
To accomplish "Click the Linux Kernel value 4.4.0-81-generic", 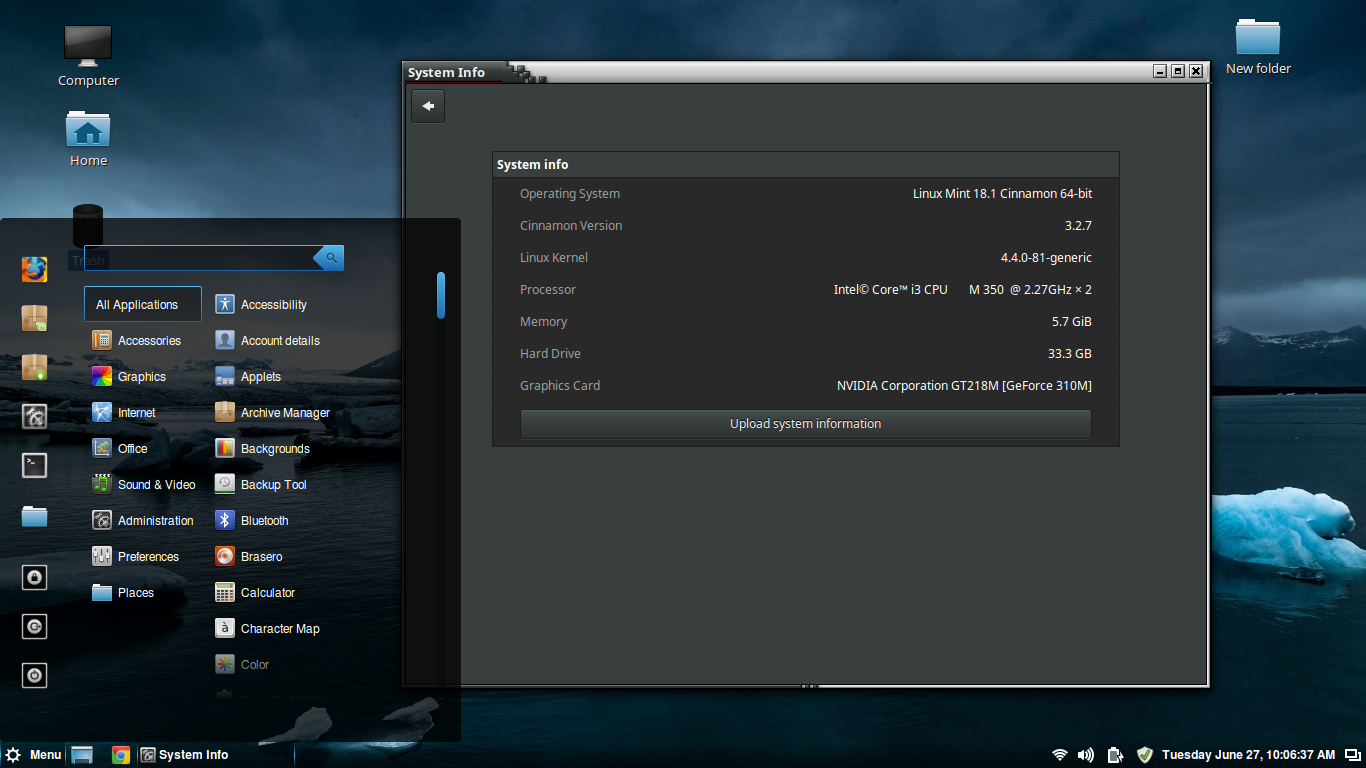I will [x=1046, y=258].
